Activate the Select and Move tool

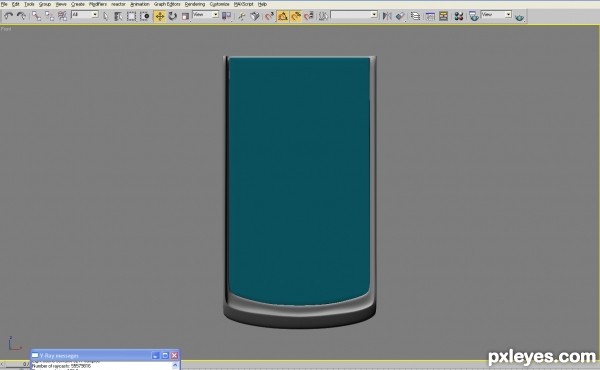pos(160,16)
